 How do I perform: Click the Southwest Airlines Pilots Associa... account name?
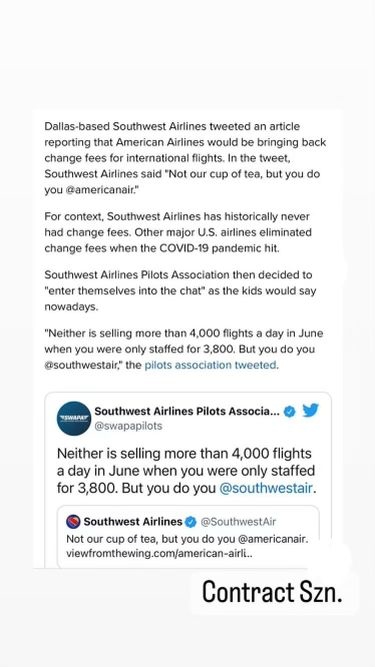click(187, 411)
